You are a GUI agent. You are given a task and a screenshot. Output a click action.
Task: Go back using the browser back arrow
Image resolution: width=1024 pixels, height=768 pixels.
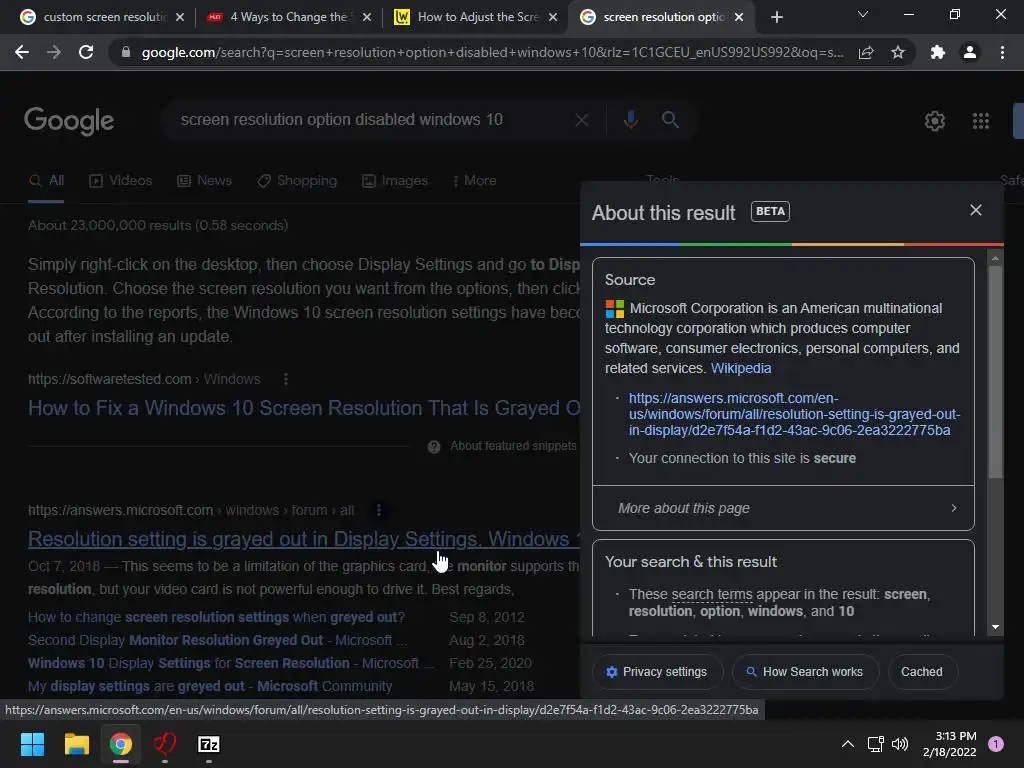[x=22, y=52]
